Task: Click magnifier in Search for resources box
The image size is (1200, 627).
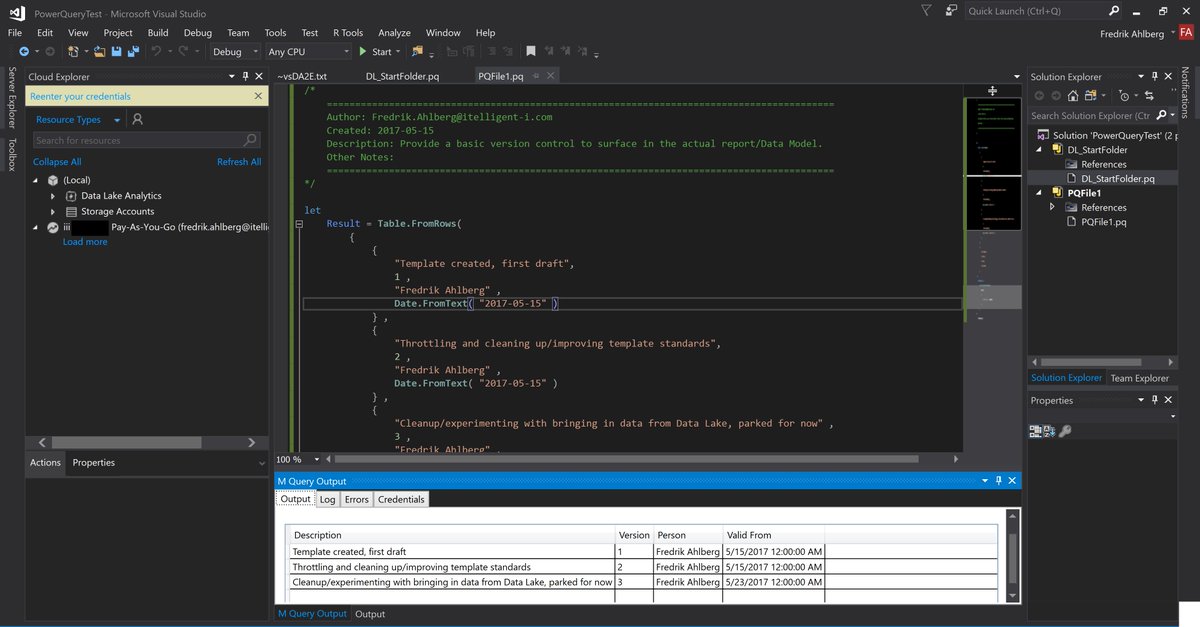Action: click(250, 140)
